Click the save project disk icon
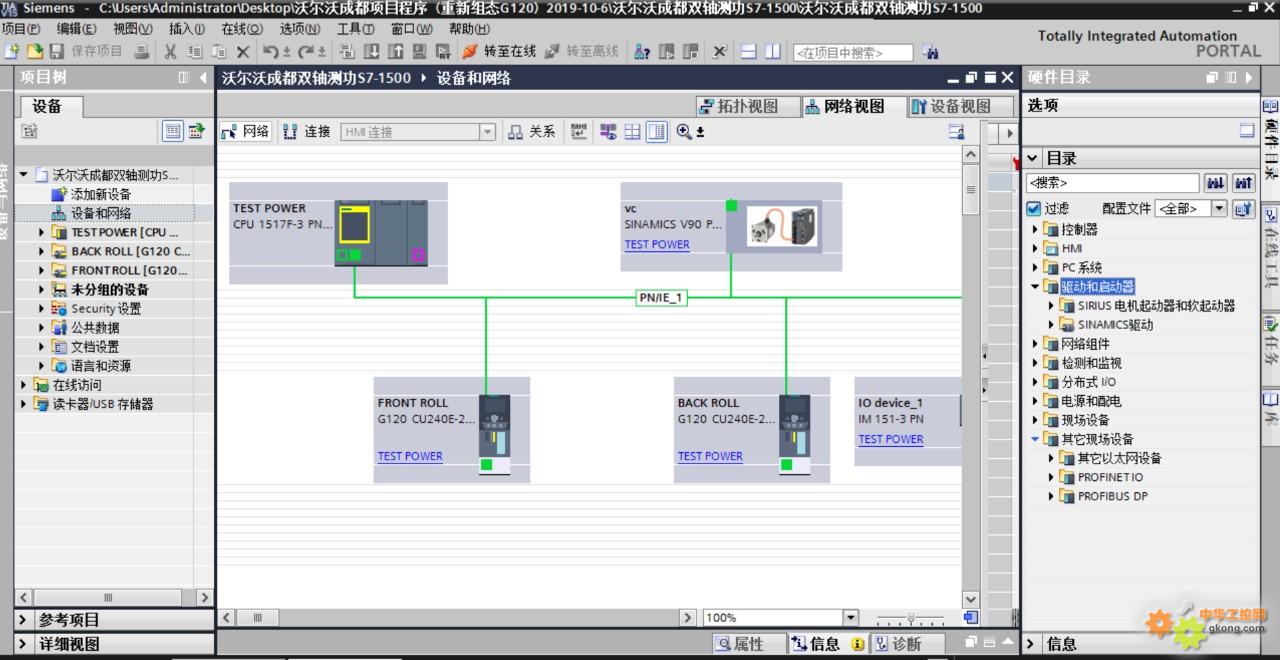Screen dimensions: 1280x660 [56, 51]
